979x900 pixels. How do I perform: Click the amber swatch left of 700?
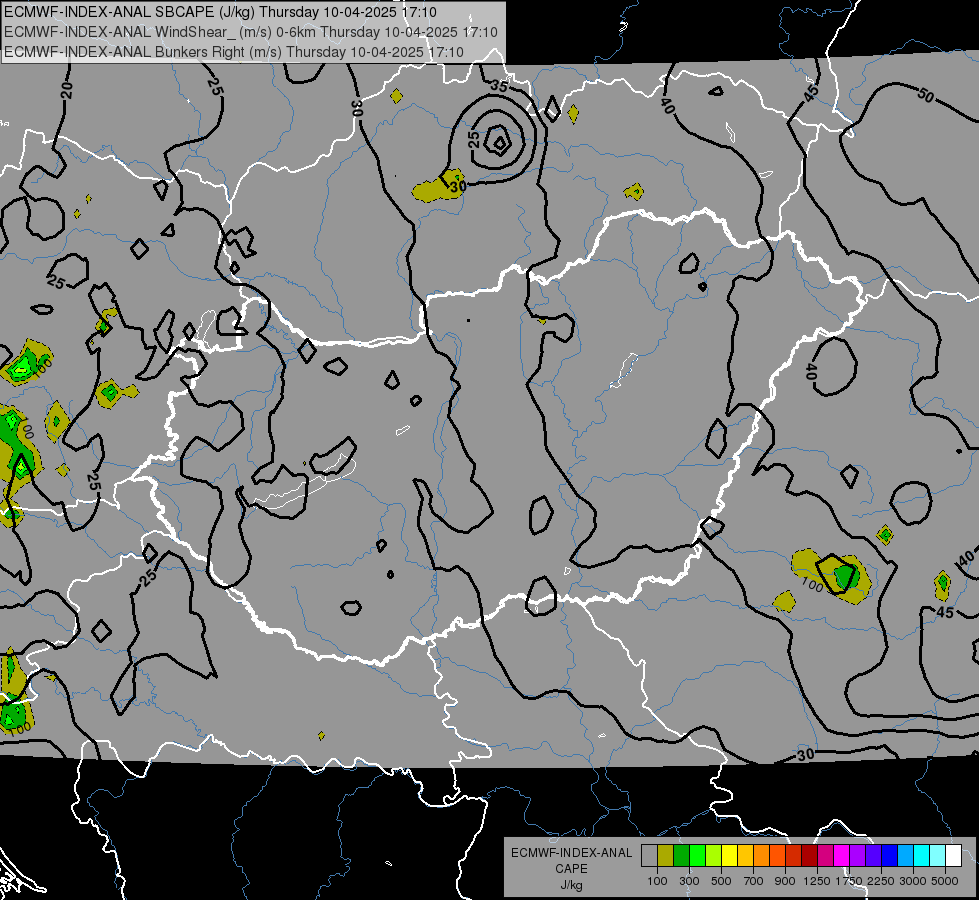(x=745, y=856)
